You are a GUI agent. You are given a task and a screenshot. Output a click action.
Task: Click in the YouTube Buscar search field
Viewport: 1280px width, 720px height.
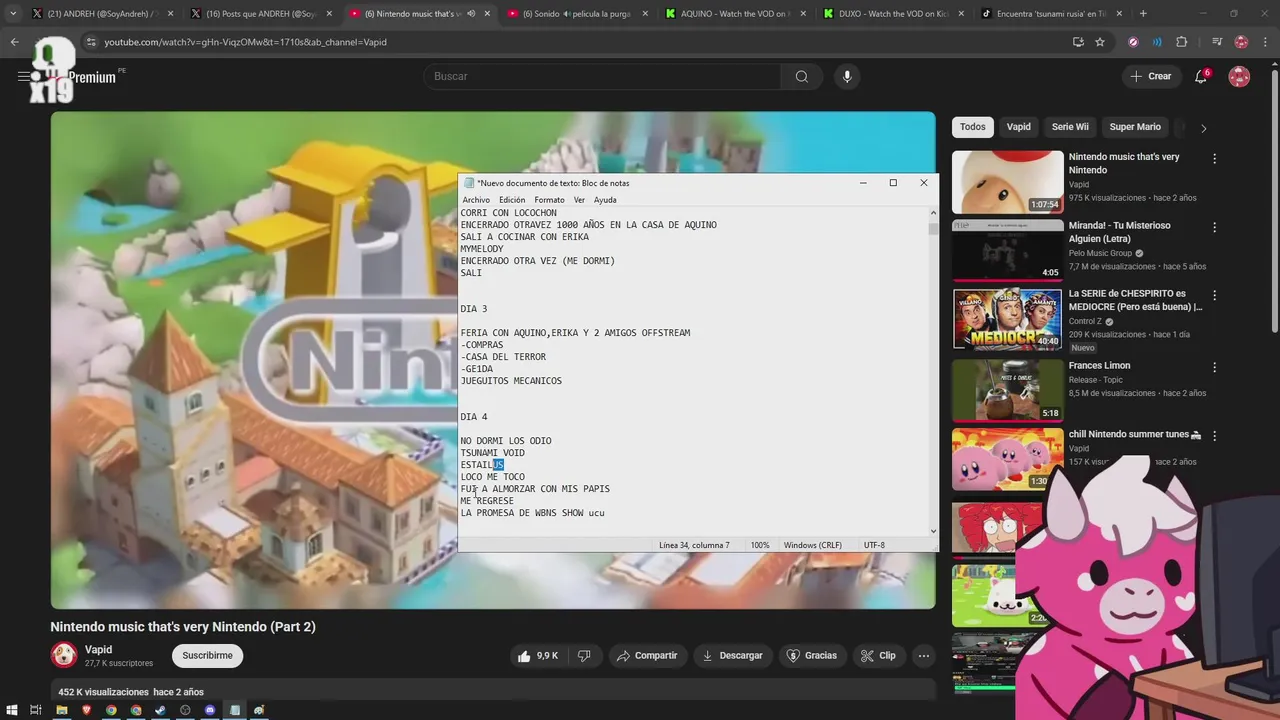(602, 76)
